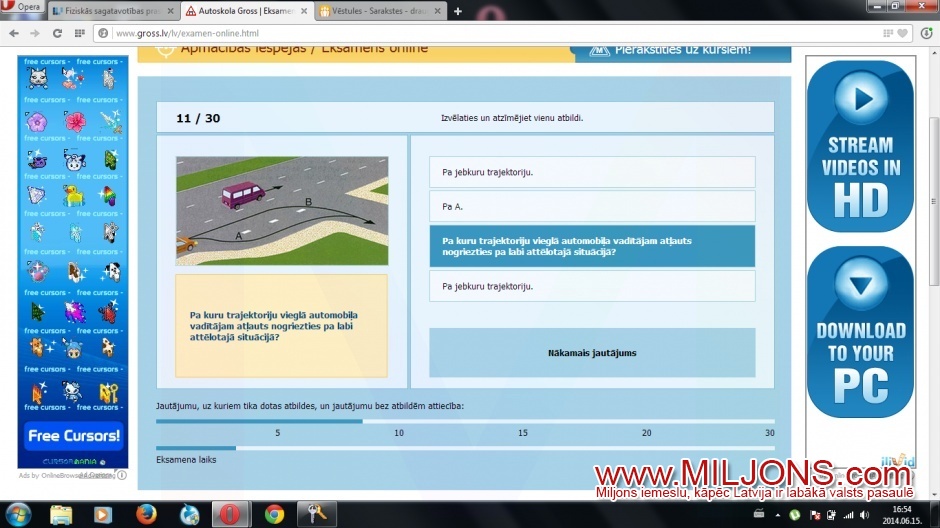Viewport: 940px width, 528px height.
Task: Click the heart bookmark icon in address bar
Action: (902, 33)
